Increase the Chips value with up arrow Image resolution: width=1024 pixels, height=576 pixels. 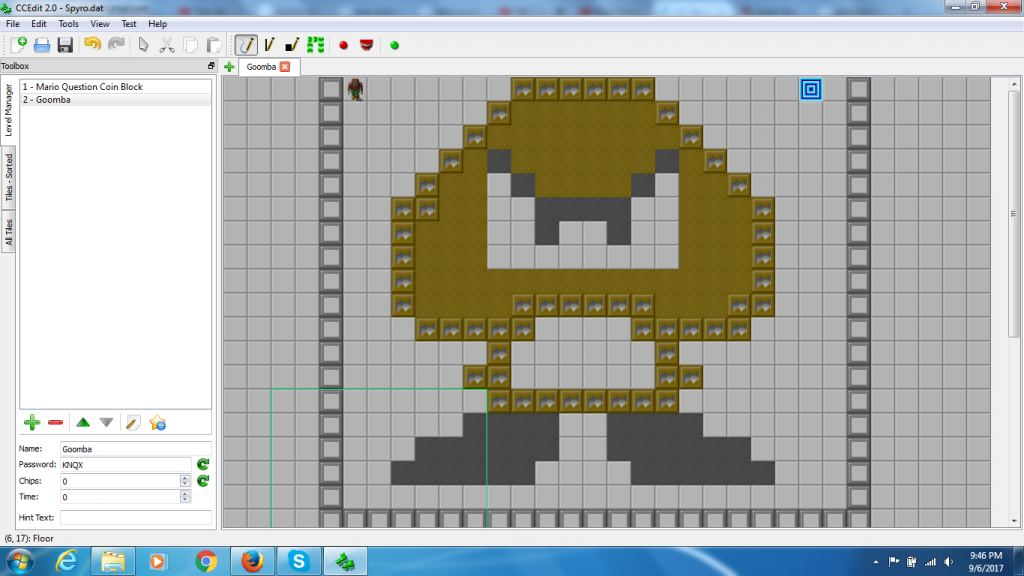coord(185,477)
